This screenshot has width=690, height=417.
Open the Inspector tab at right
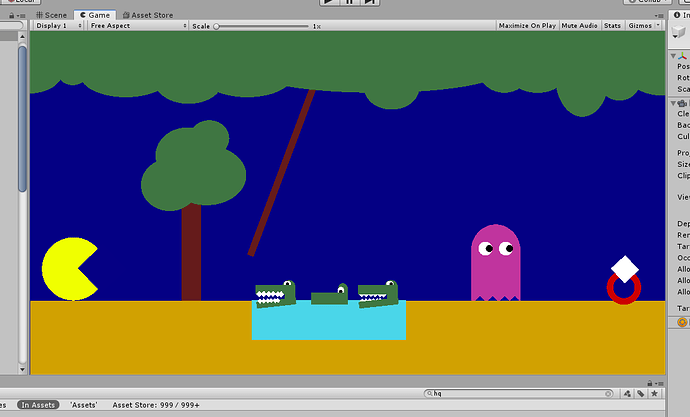(680, 15)
